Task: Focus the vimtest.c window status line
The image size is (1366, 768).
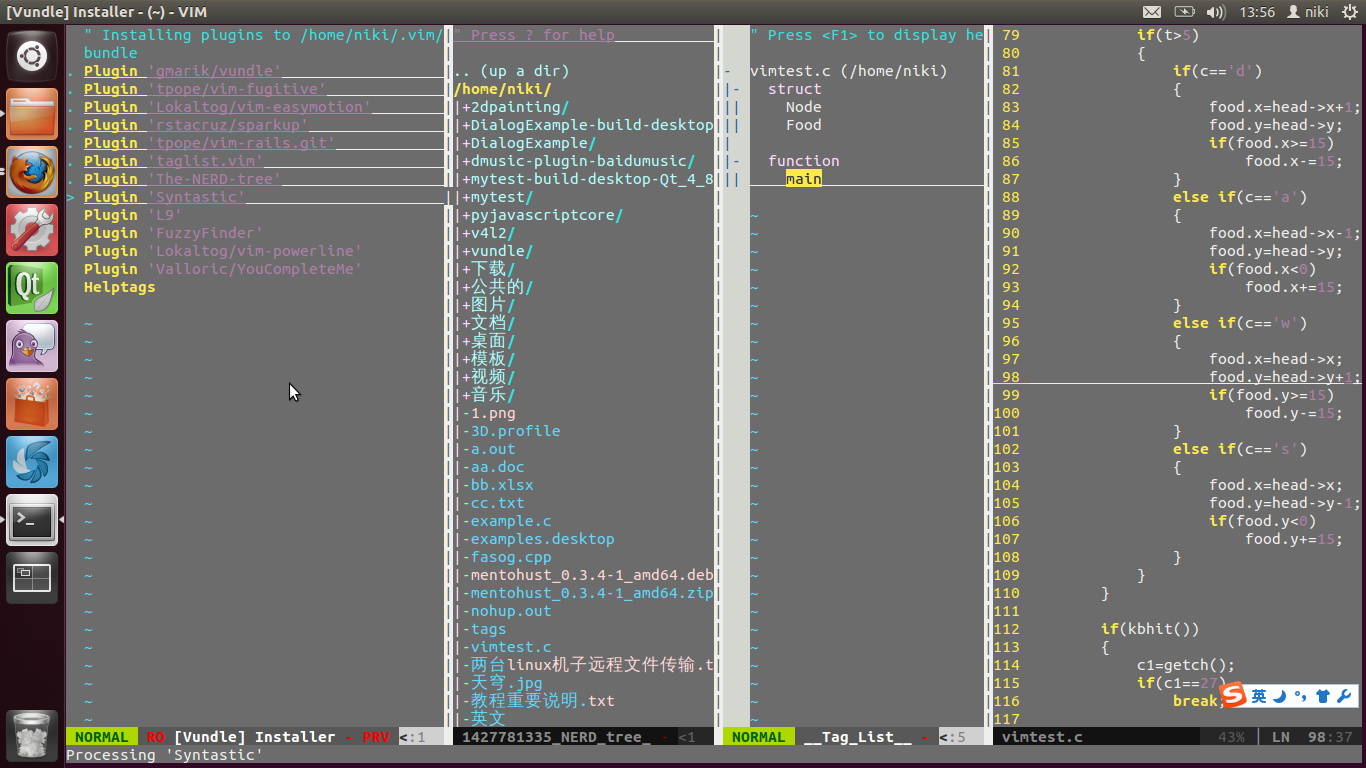Action: point(1179,737)
